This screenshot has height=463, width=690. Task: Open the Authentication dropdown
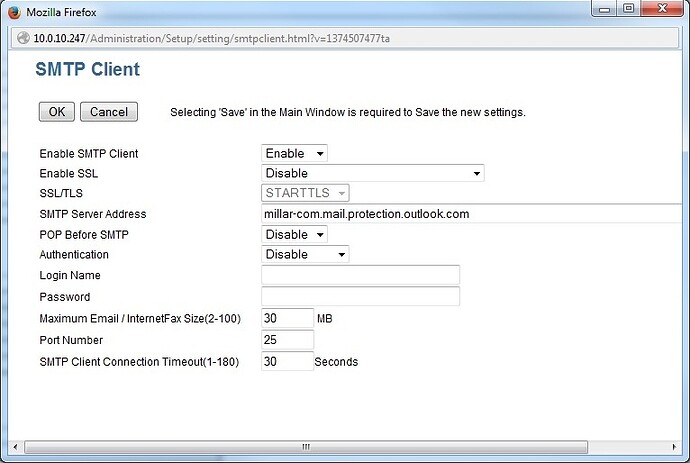[305, 254]
